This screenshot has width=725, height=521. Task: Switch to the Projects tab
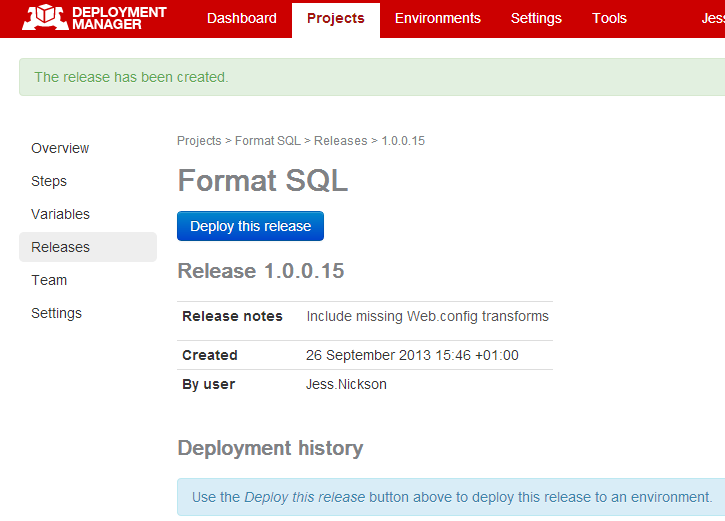pos(335,18)
